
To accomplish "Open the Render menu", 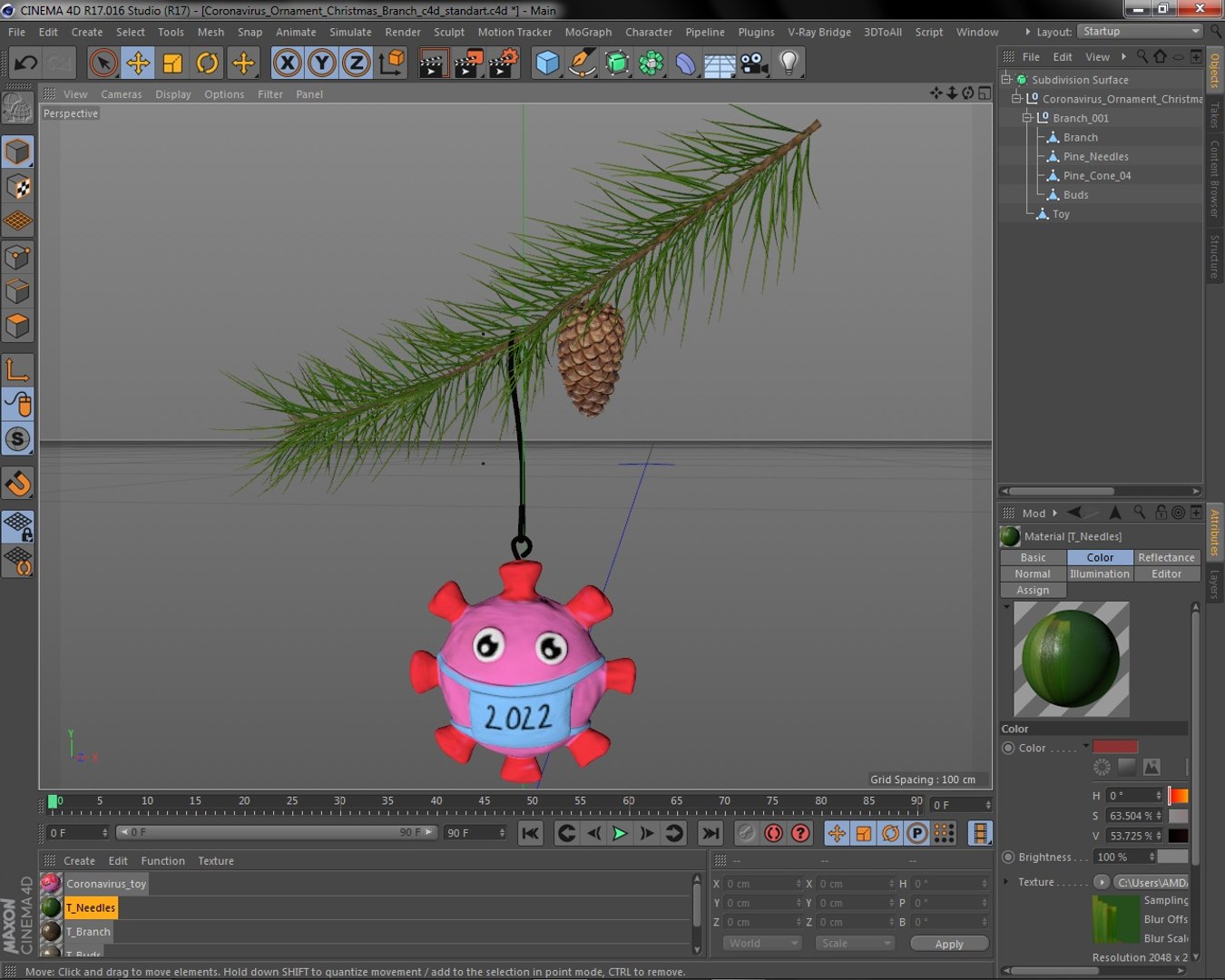I will coord(403,32).
